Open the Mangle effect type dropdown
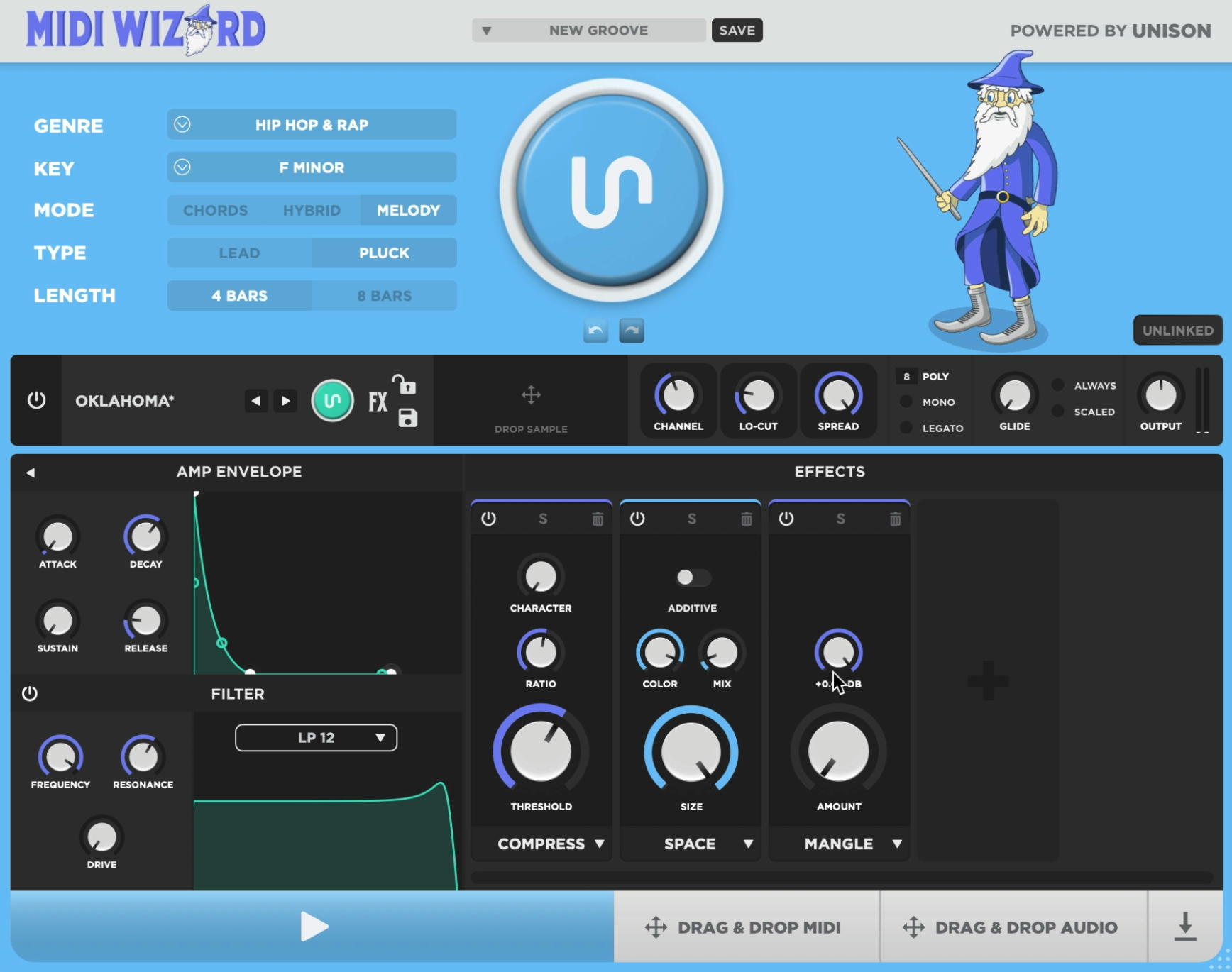 pos(840,844)
